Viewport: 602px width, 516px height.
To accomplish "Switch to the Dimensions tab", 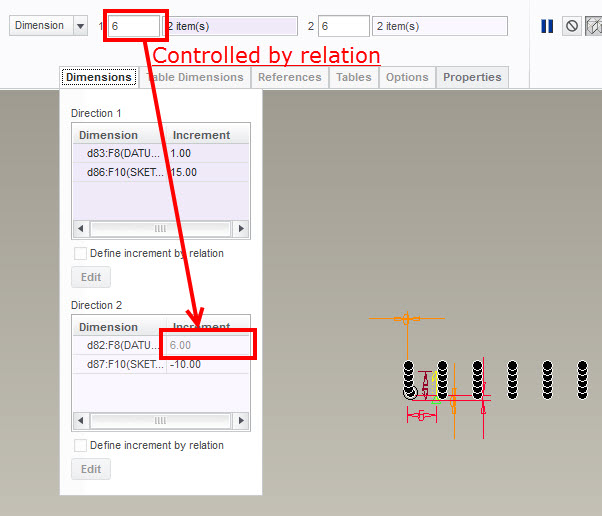I will (x=99, y=77).
